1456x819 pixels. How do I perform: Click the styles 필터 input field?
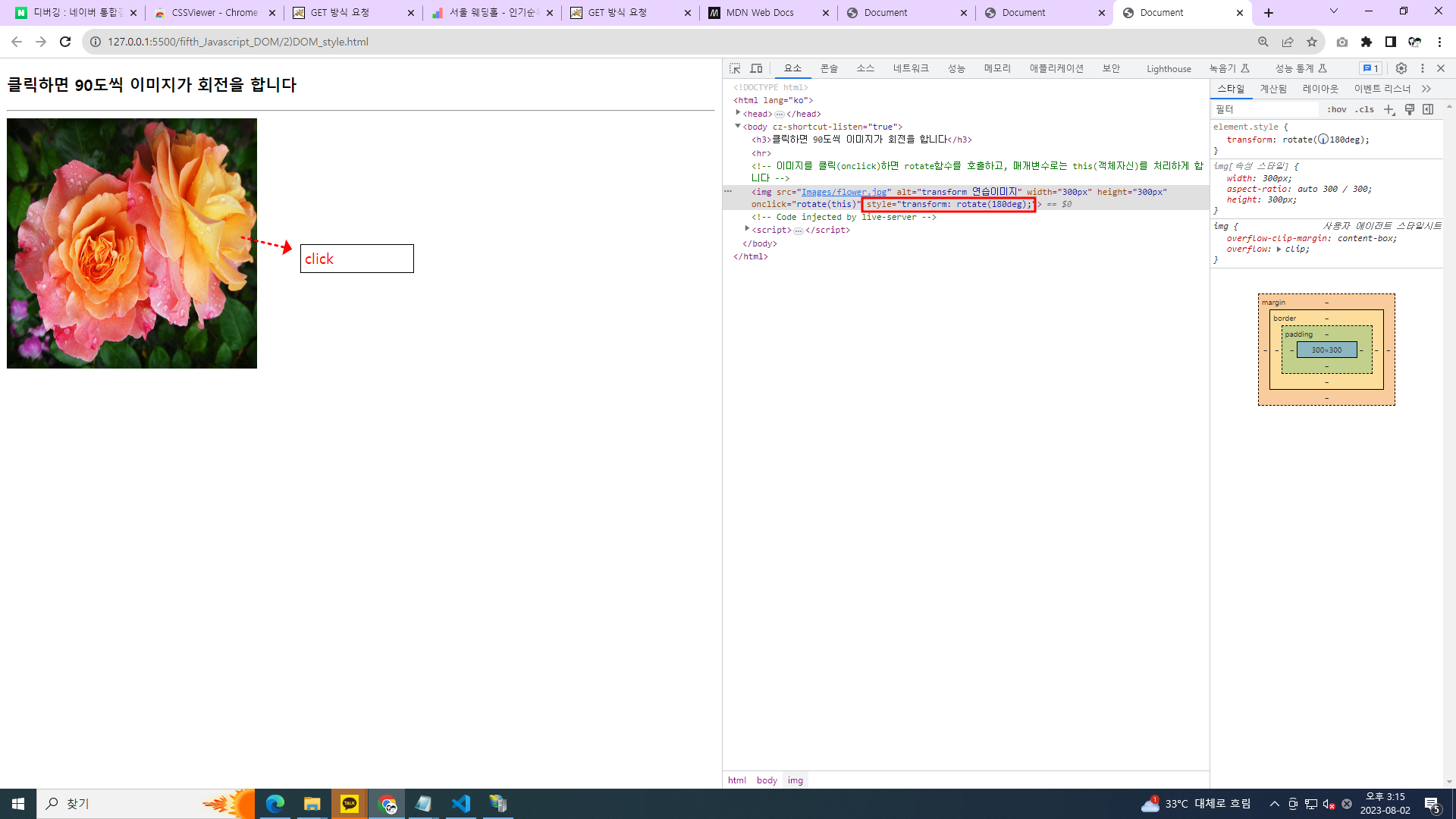pos(1266,110)
